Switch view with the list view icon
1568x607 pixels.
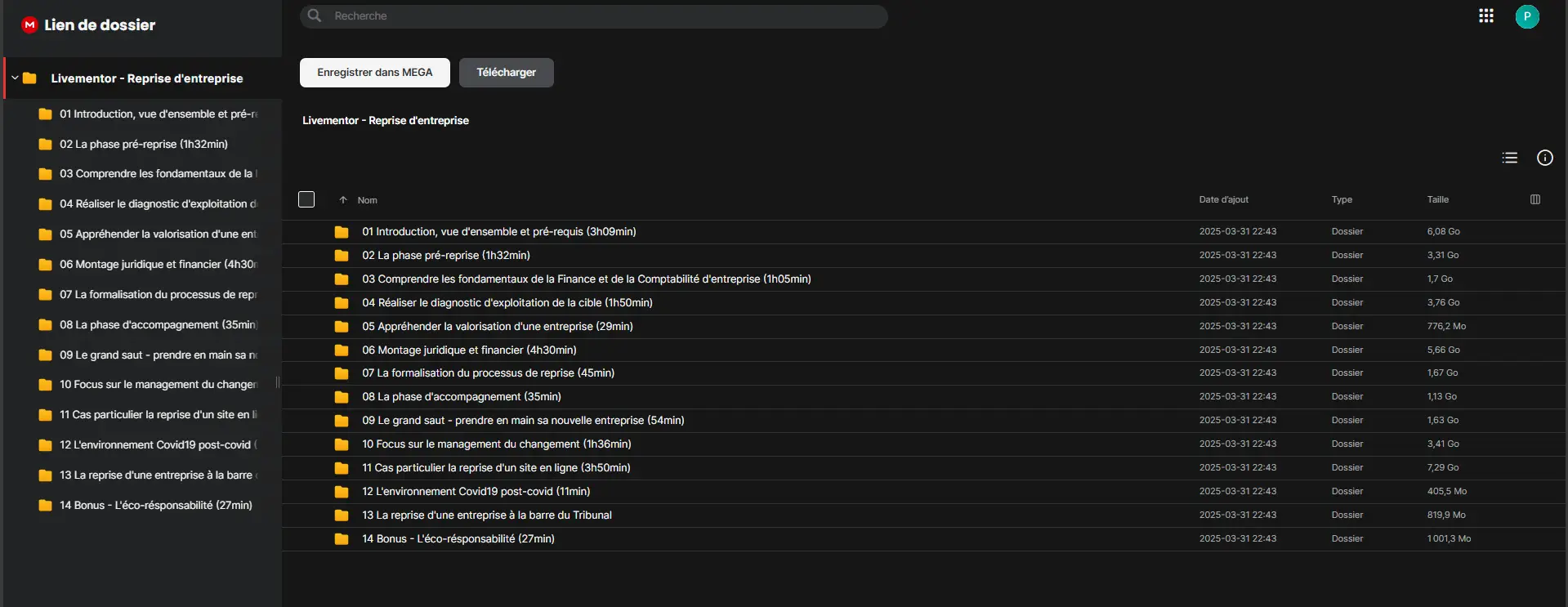1510,158
